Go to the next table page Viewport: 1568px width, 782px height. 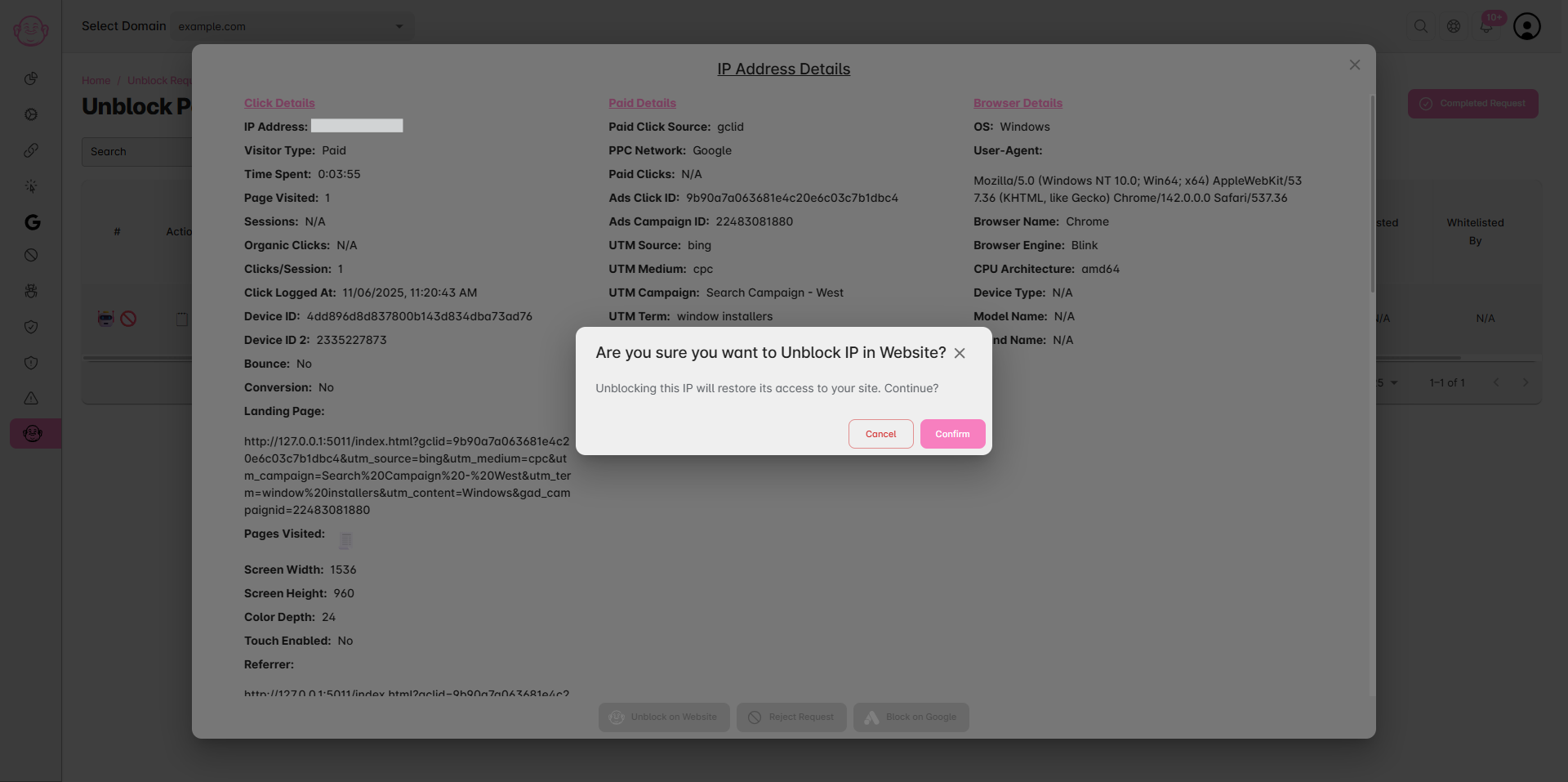pos(1526,382)
